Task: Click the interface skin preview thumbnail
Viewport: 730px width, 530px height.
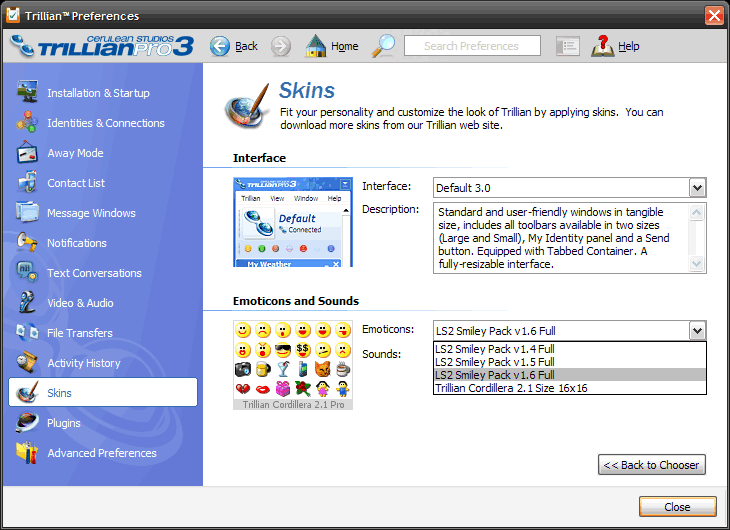Action: point(293,222)
